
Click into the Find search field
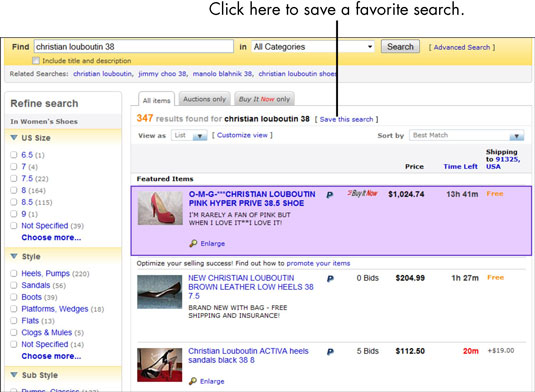[x=134, y=46]
